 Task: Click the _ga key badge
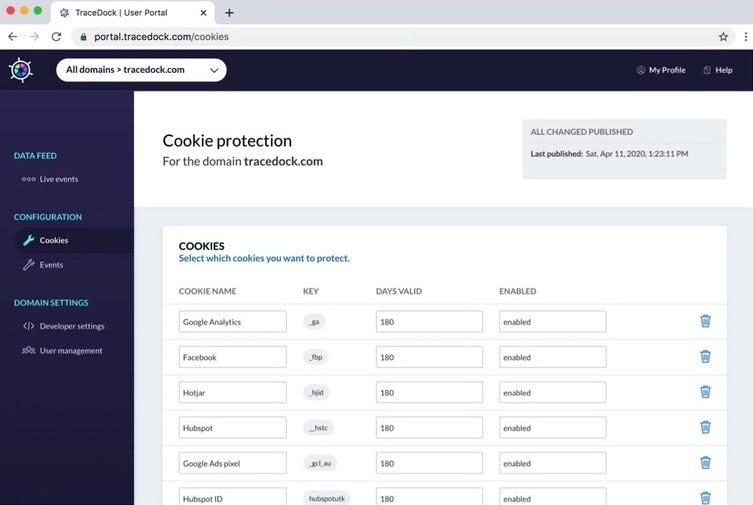[x=315, y=322]
